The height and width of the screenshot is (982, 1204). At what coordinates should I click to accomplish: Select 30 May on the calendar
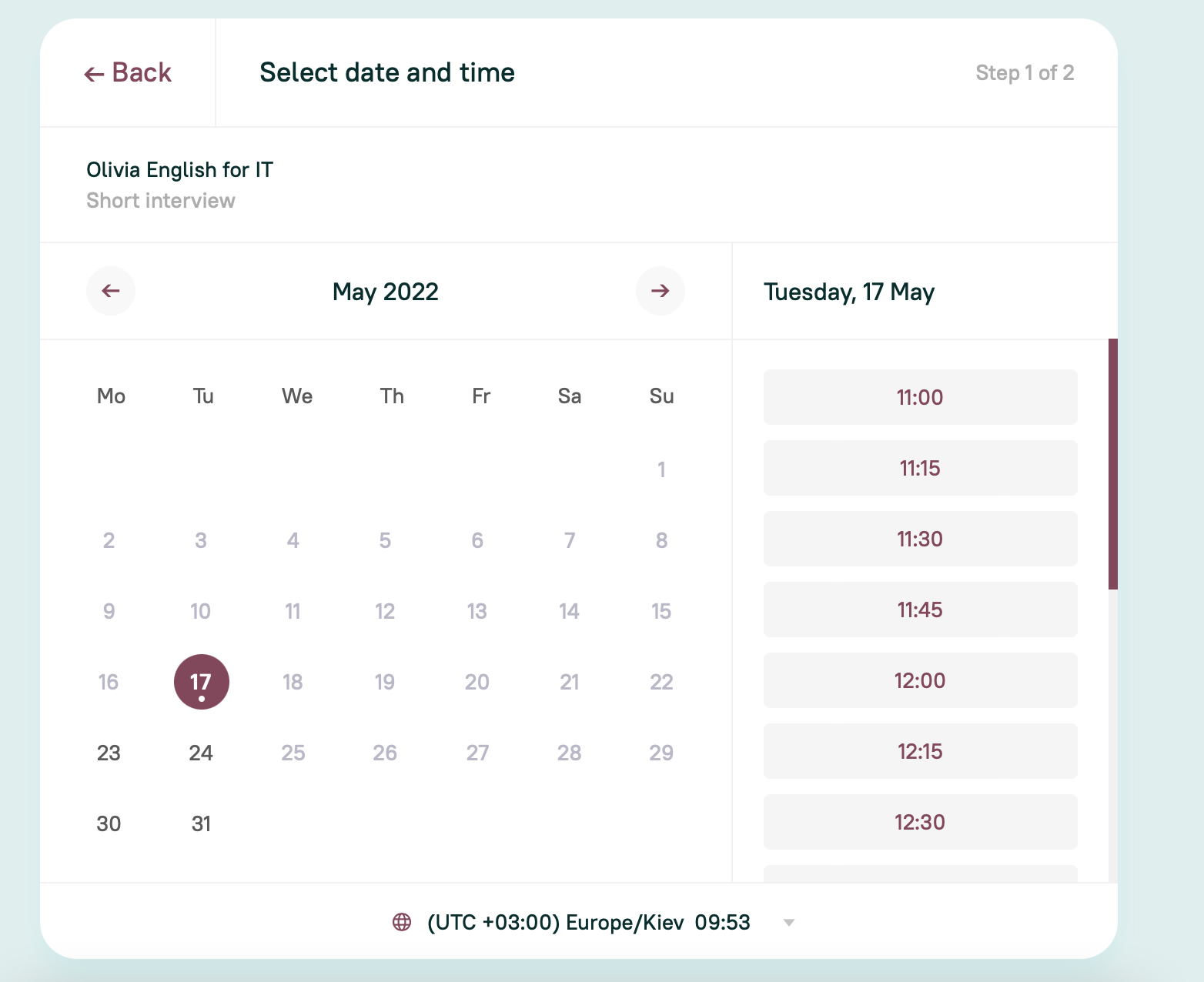tap(109, 823)
